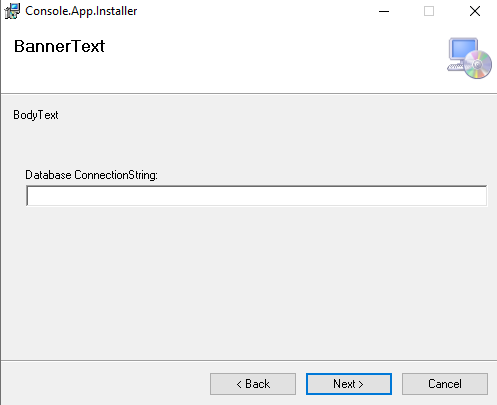Close the installer with the X button
497x405 pixels.
[475, 11]
